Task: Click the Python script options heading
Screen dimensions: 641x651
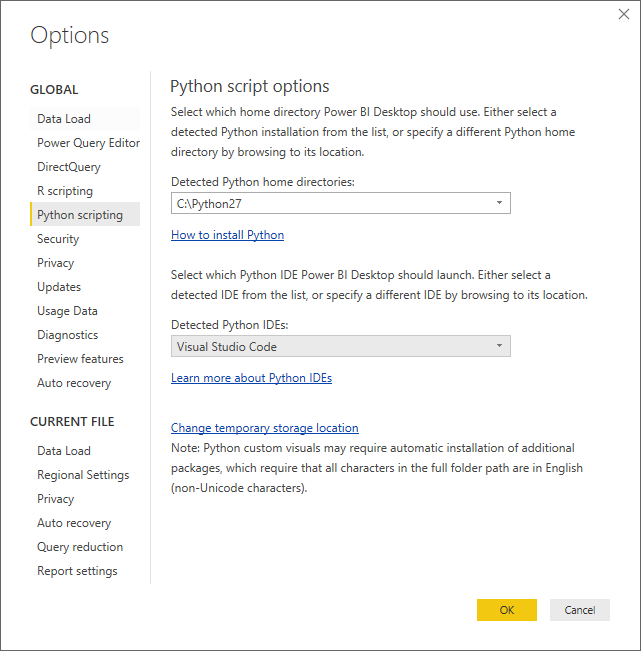Action: 250,87
